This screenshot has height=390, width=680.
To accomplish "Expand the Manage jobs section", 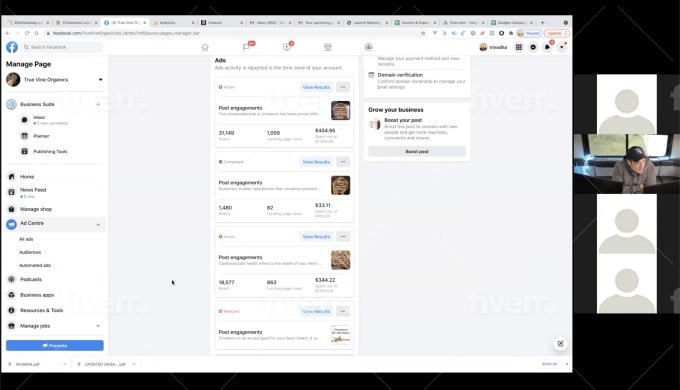I will (98, 326).
